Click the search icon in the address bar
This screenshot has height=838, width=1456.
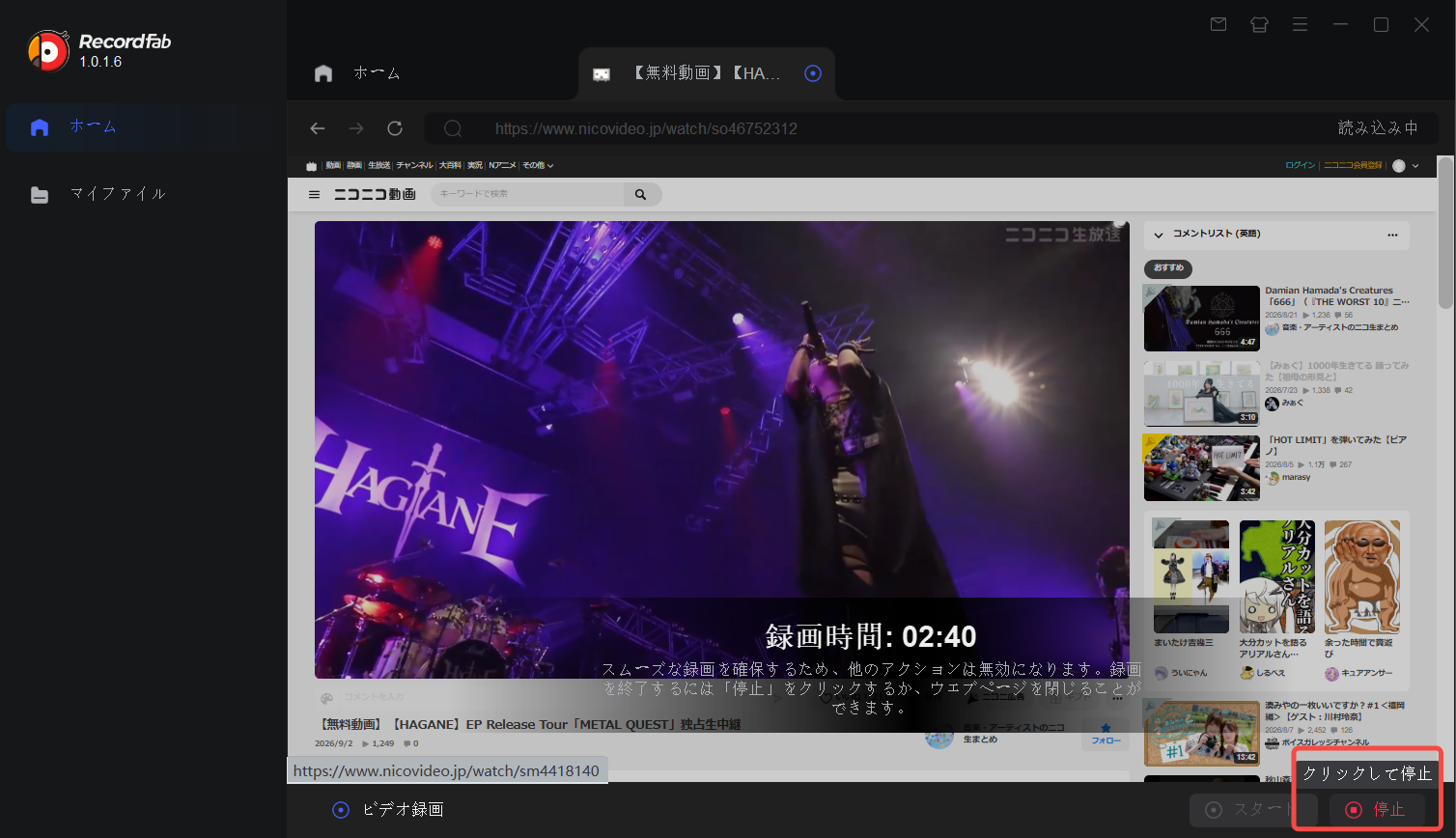tap(453, 128)
